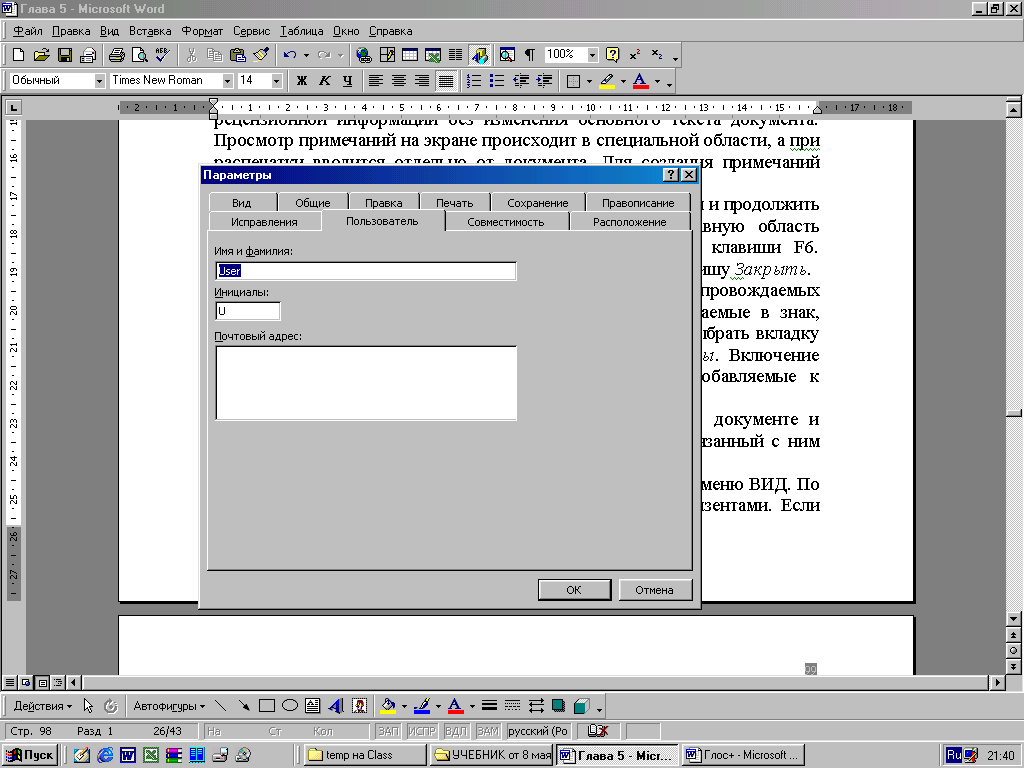Expand the drawing fill color dropdown arrow
Viewport: 1024px width, 768px height.
404,706
